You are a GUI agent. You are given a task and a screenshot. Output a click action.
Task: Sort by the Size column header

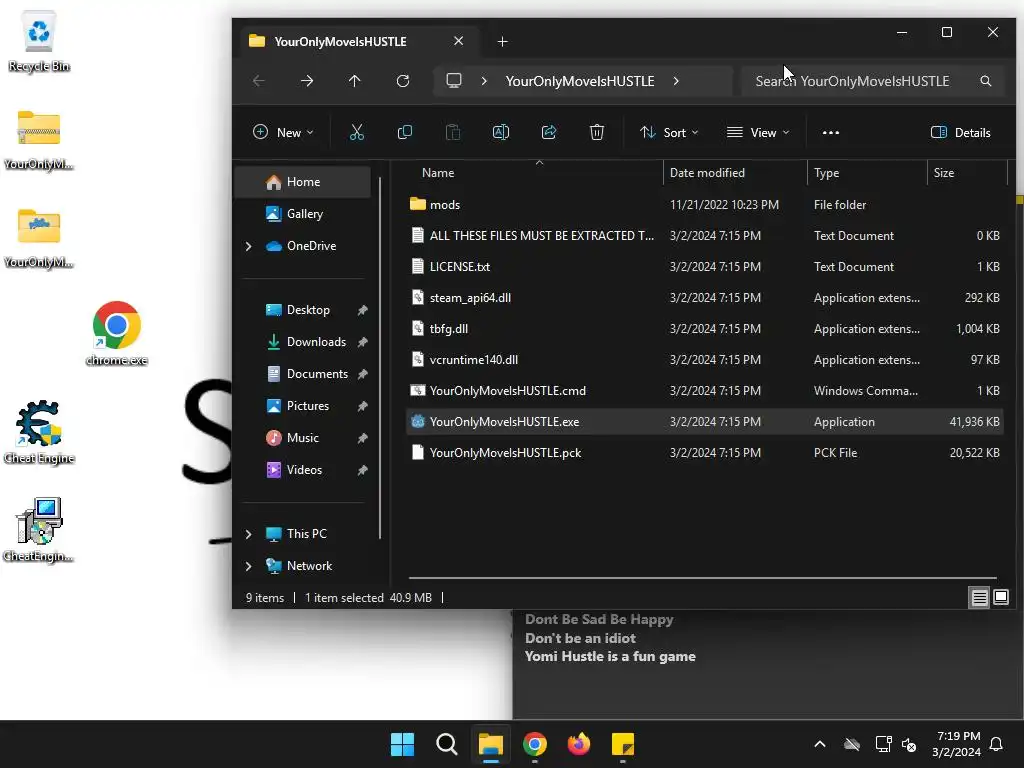coord(967,173)
